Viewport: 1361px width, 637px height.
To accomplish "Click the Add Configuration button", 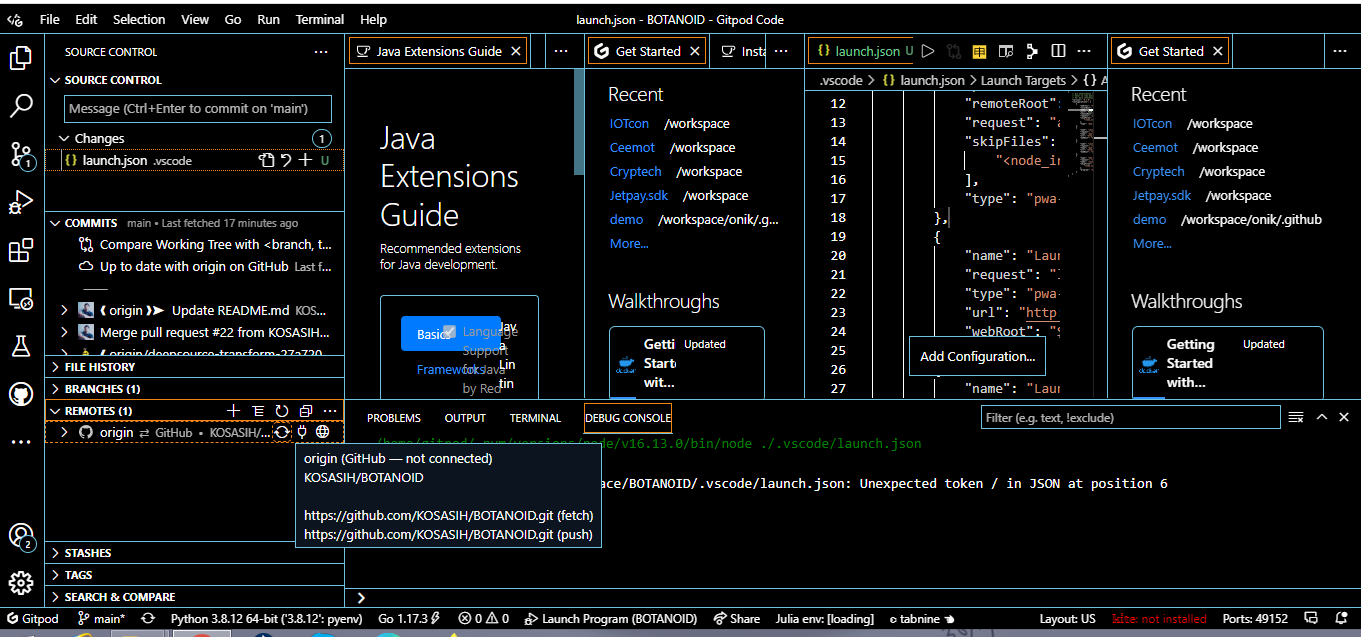I will pyautogui.click(x=977, y=356).
